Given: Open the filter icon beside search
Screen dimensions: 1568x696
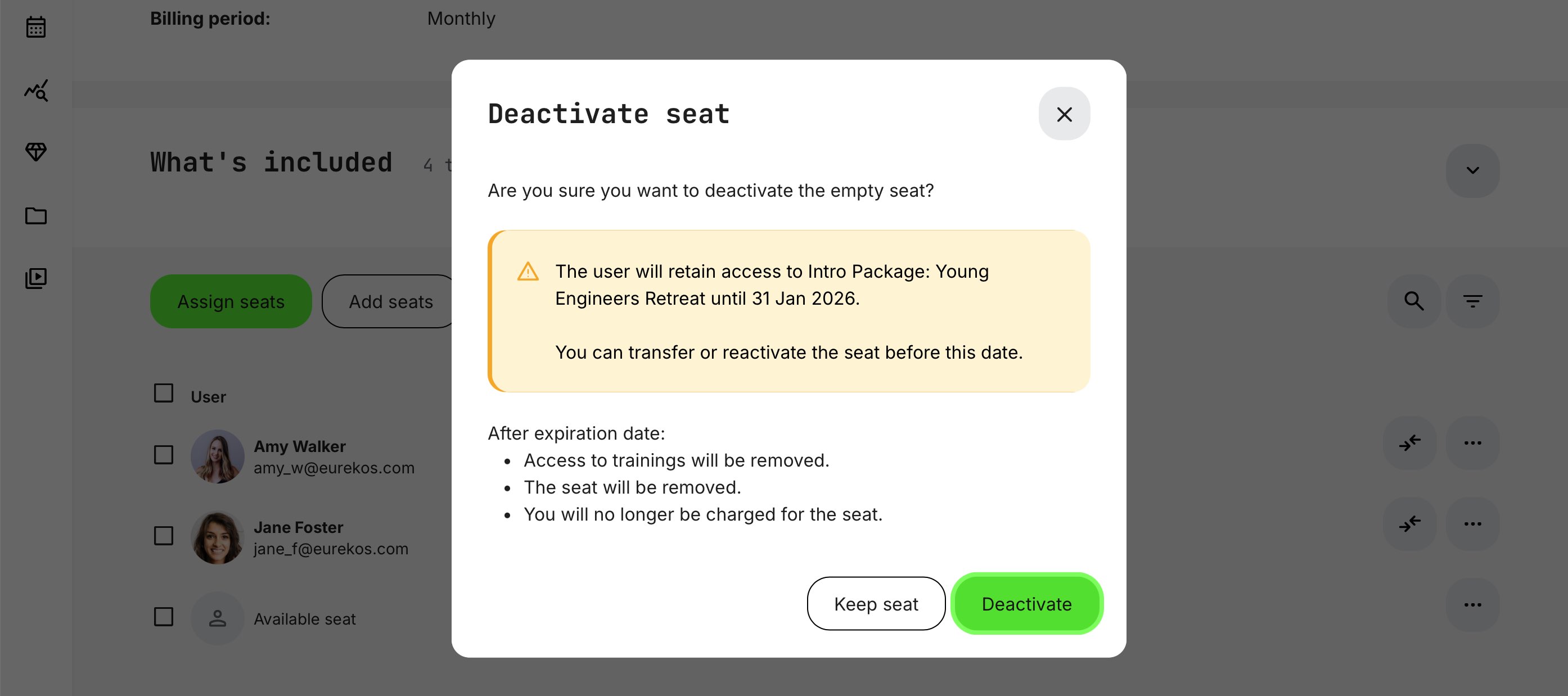Looking at the screenshot, I should tap(1472, 301).
